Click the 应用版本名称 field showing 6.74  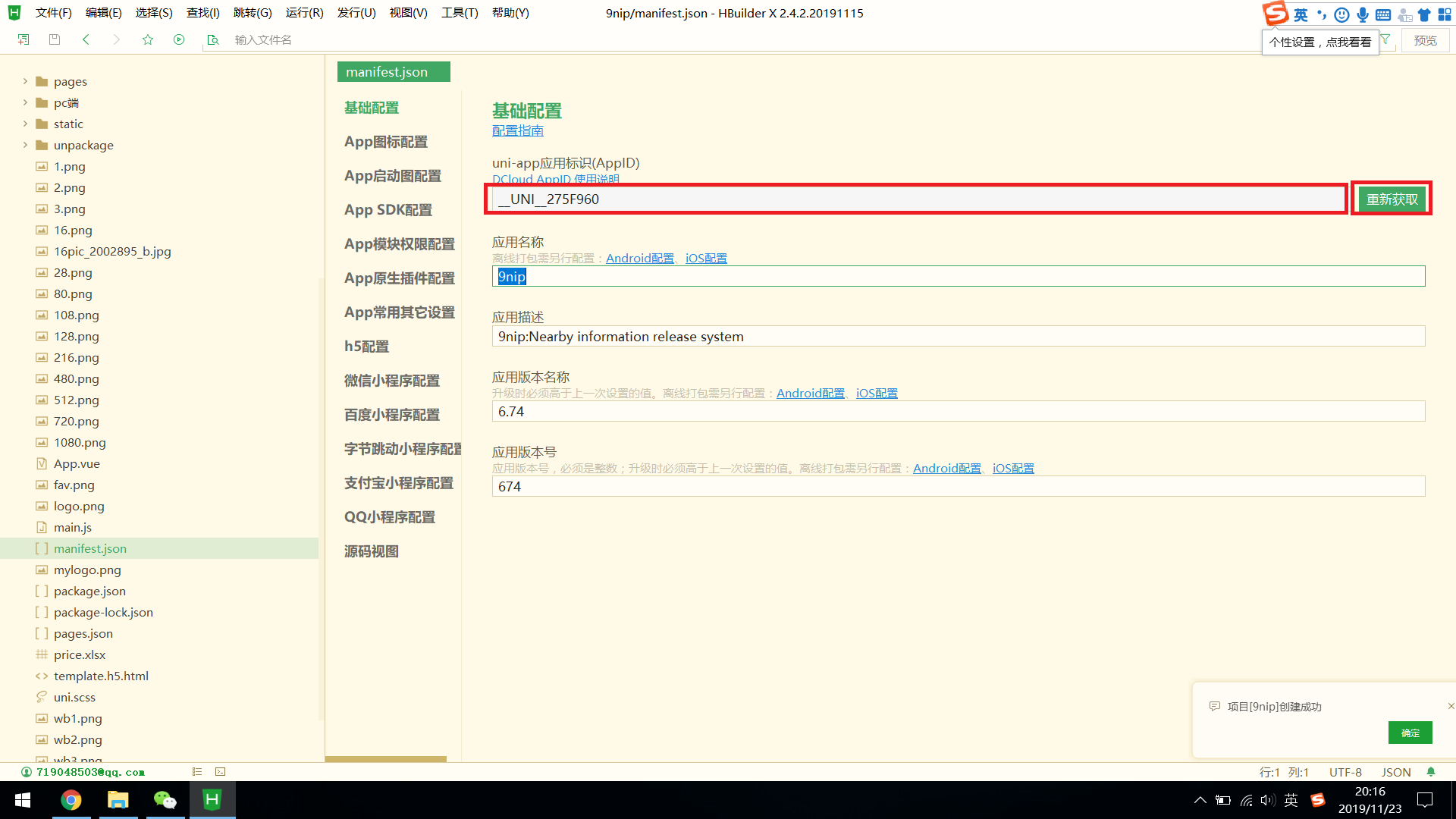point(959,411)
